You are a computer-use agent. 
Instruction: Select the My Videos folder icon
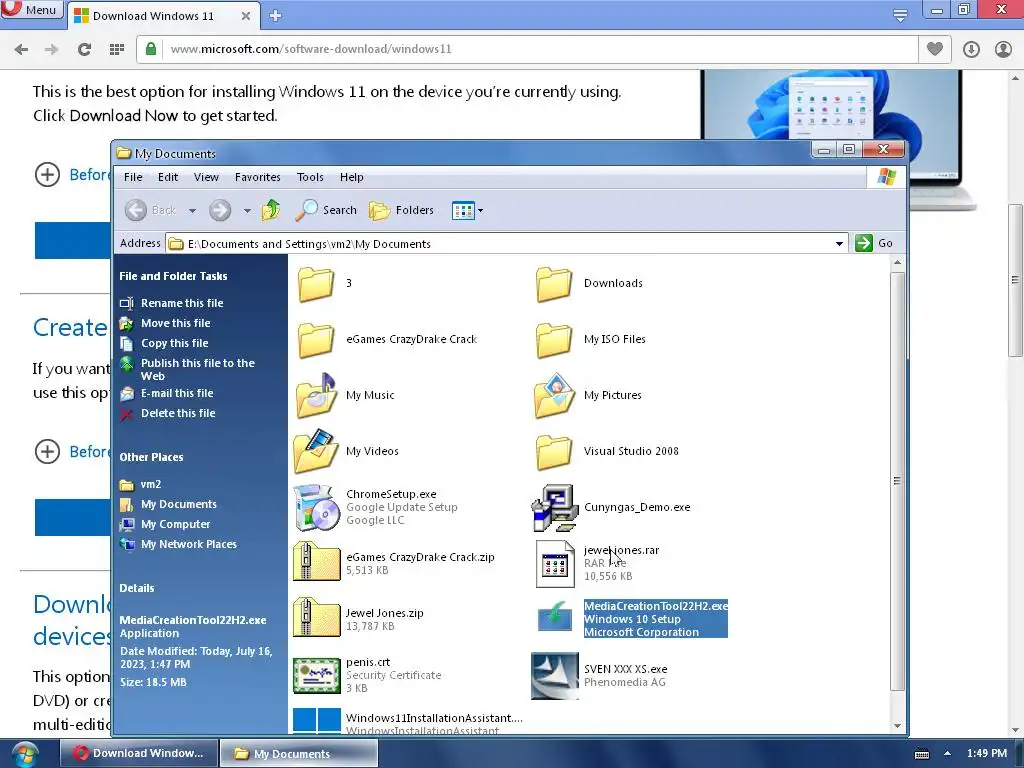pos(317,451)
